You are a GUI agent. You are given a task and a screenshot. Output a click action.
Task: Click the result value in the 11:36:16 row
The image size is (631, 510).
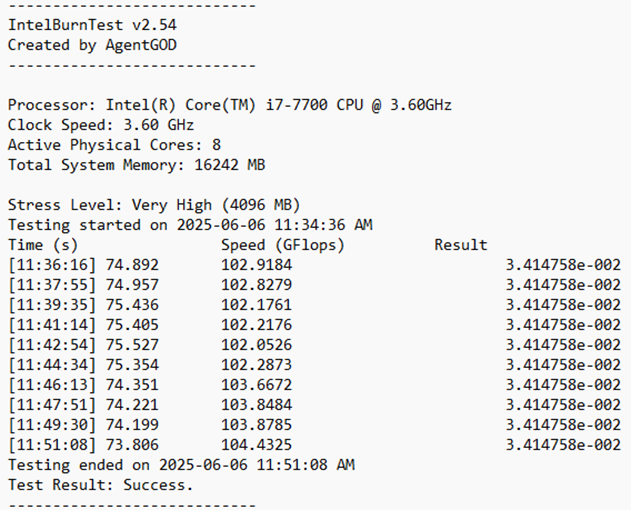(x=562, y=265)
